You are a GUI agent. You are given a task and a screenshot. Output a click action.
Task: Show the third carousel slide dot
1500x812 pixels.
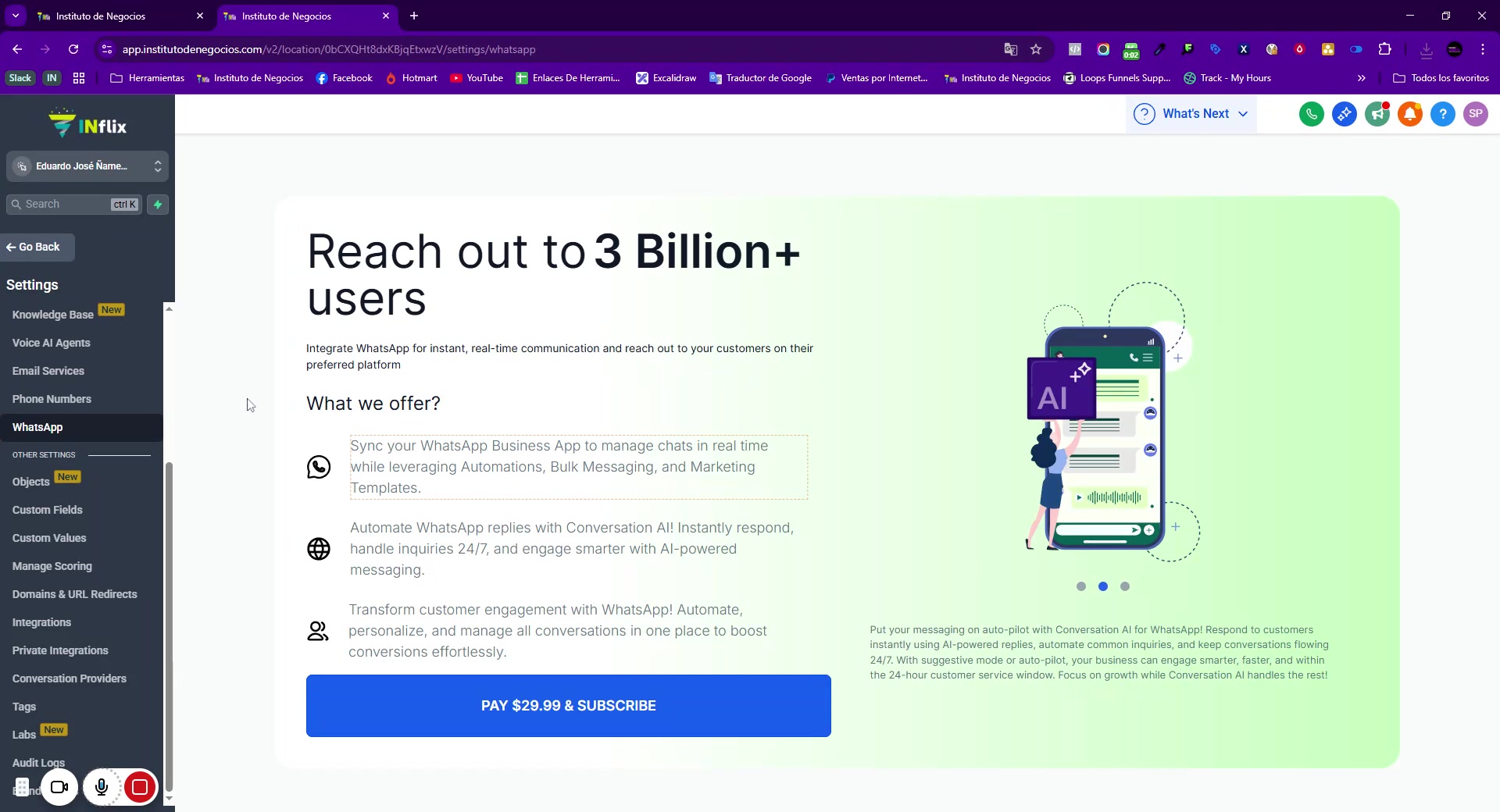click(1125, 586)
